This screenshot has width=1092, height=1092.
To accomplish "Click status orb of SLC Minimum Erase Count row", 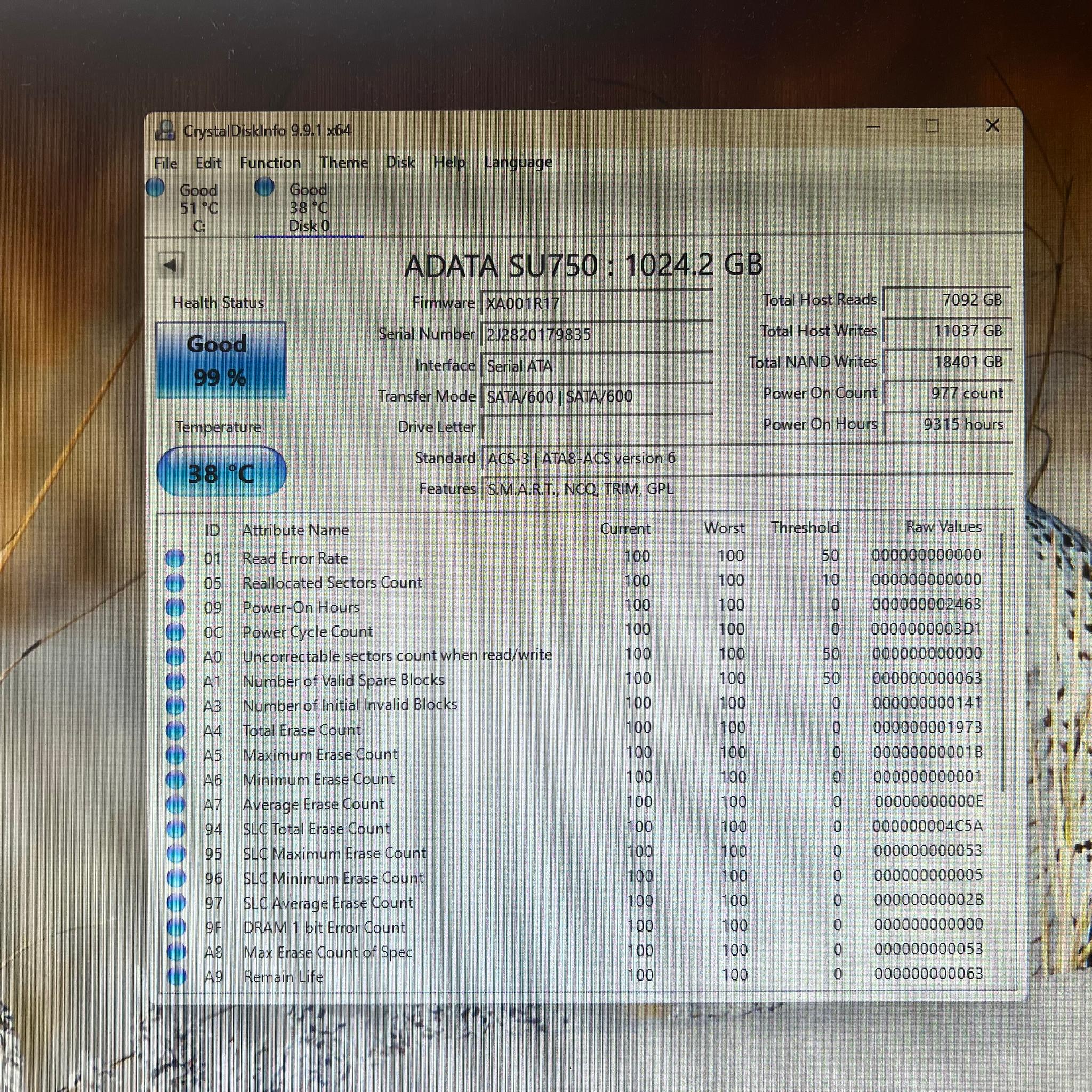I will [x=176, y=878].
